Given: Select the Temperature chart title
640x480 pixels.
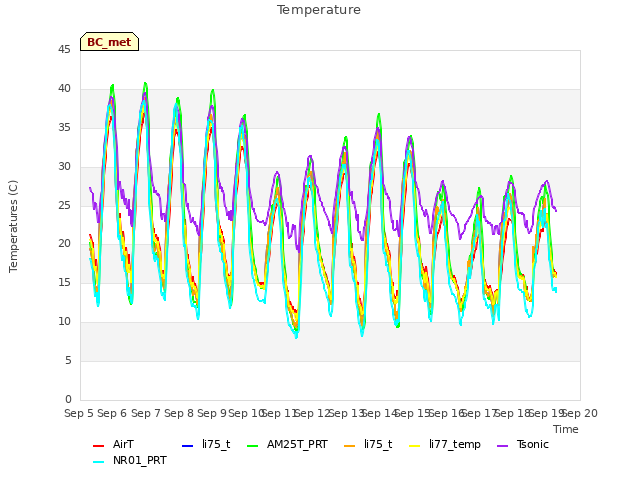Looking at the screenshot, I should click(x=319, y=10).
